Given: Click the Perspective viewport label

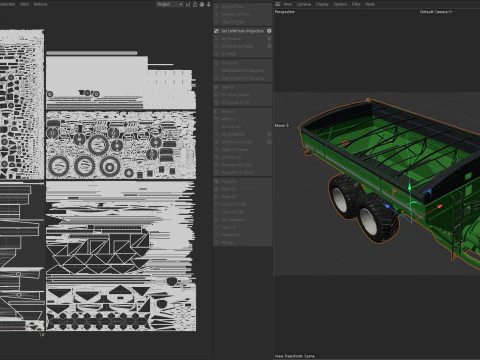Looking at the screenshot, I should [285, 12].
